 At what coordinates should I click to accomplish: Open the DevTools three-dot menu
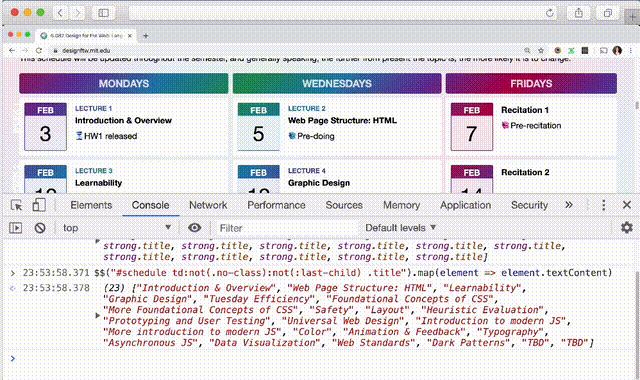point(604,205)
